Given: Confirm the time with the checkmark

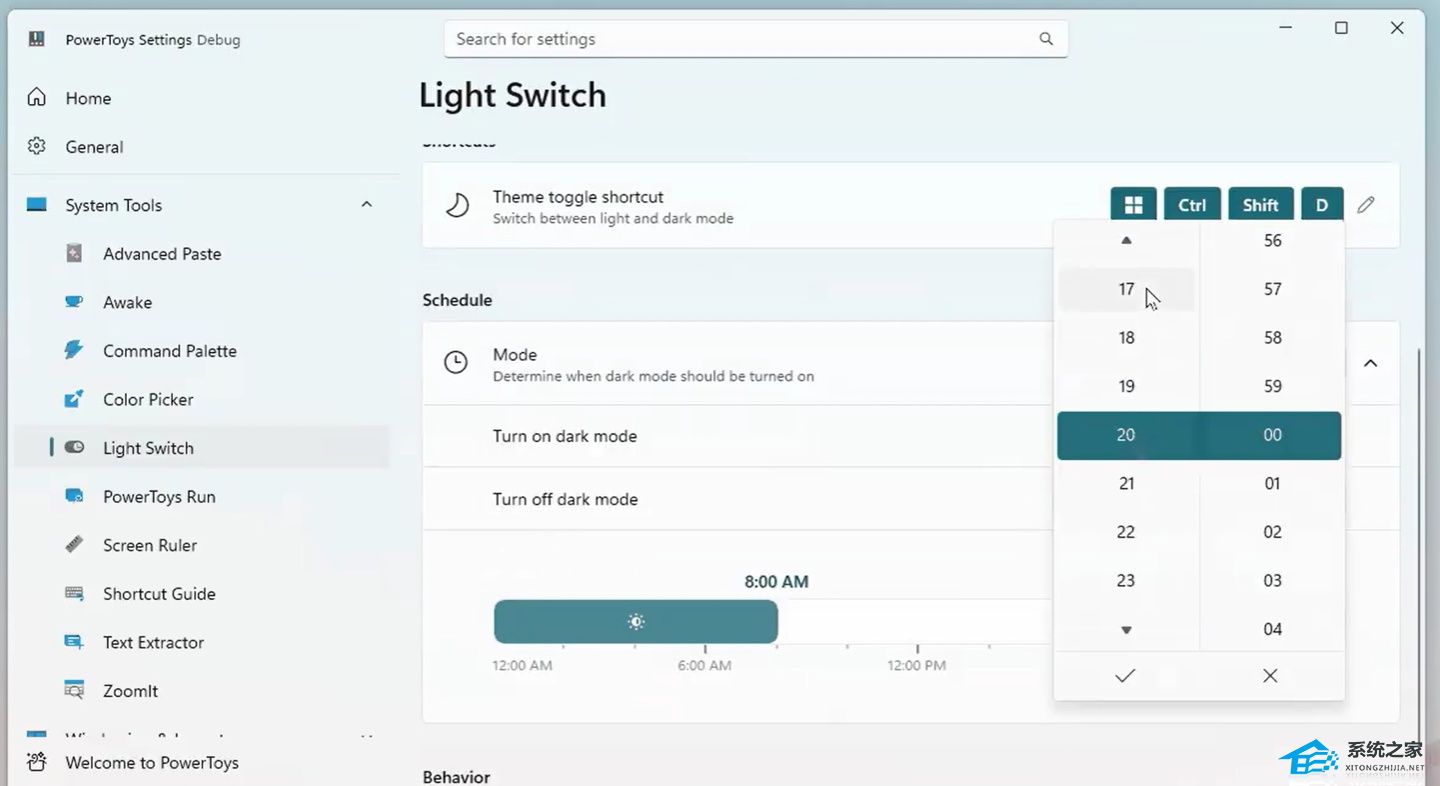Looking at the screenshot, I should [x=1125, y=676].
